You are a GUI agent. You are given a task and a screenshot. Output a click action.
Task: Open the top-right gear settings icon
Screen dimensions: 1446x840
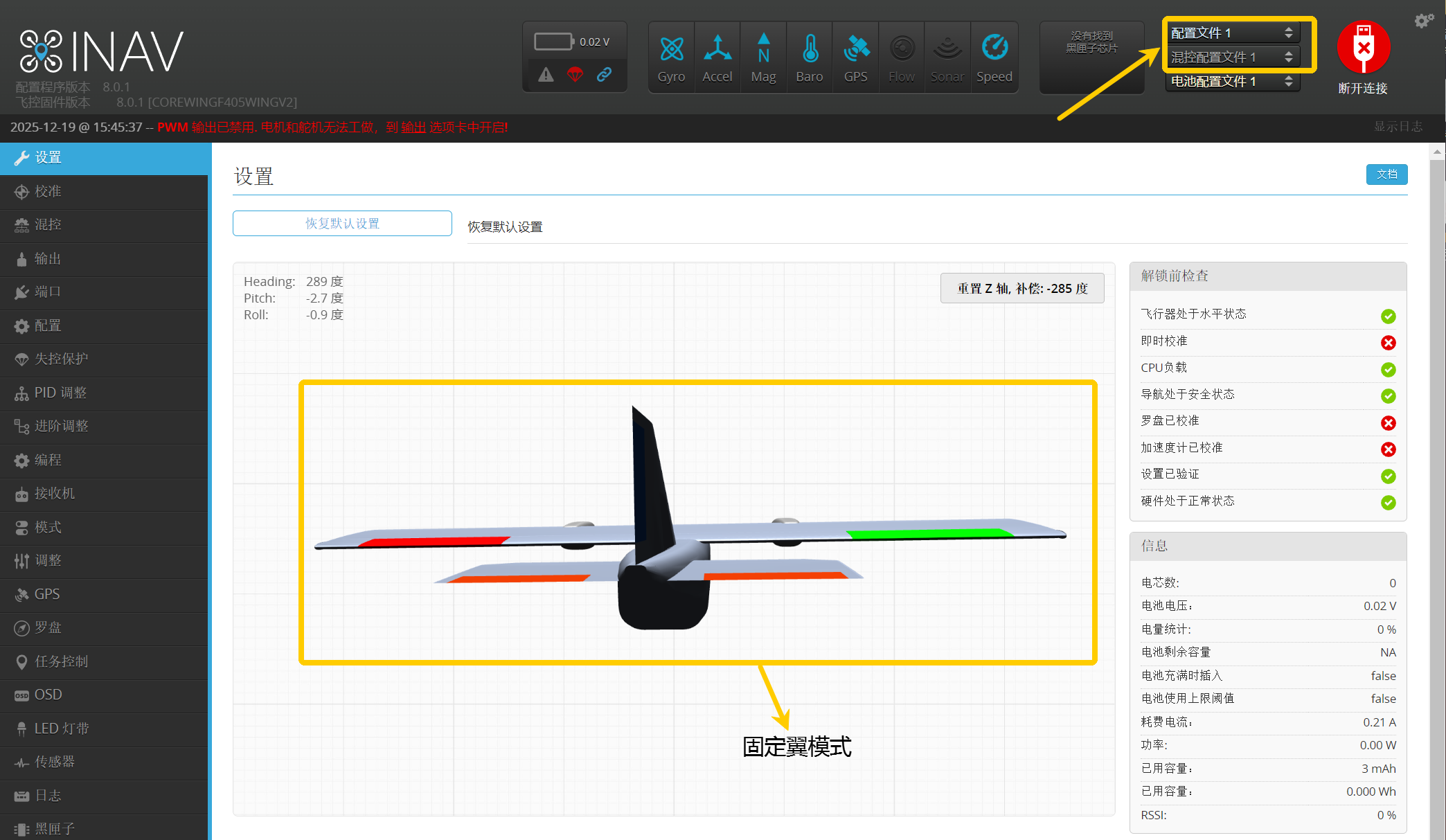pos(1423,21)
